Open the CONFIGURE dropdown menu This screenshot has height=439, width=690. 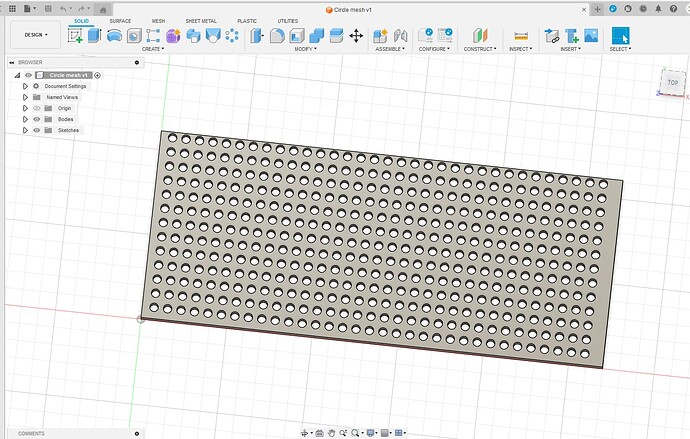434,49
